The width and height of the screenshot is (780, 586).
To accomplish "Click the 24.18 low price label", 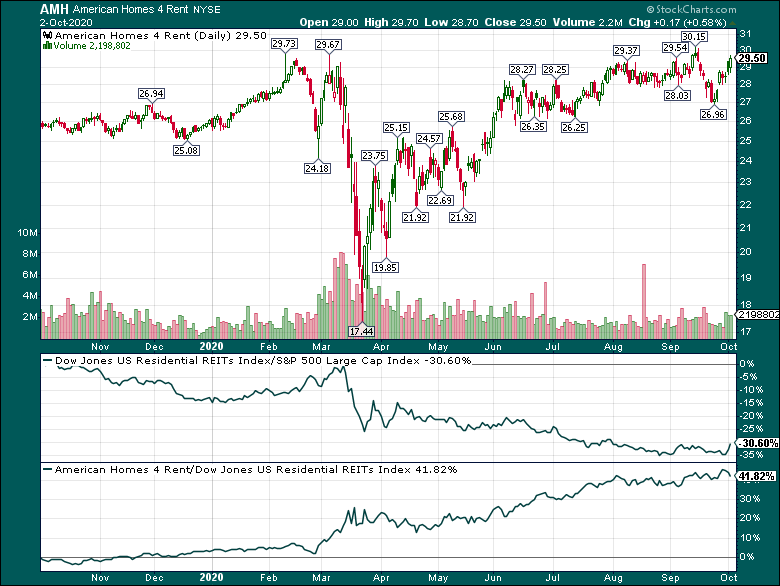I will tap(317, 169).
